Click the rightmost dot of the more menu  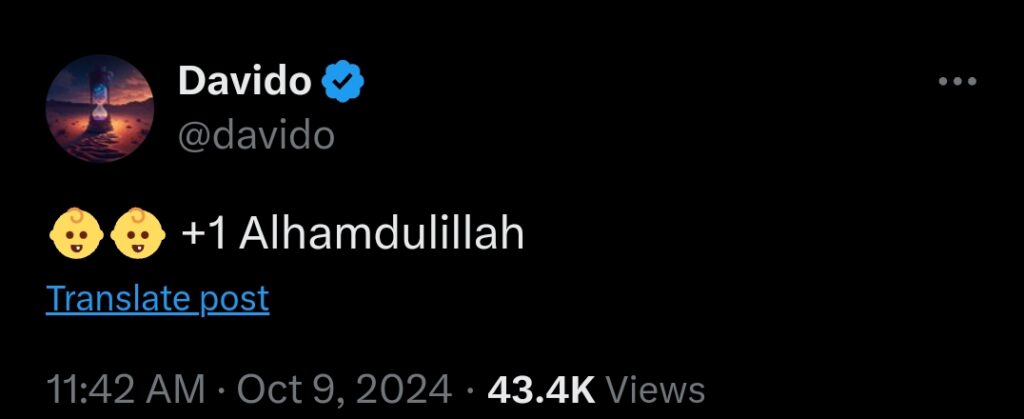pos(972,82)
